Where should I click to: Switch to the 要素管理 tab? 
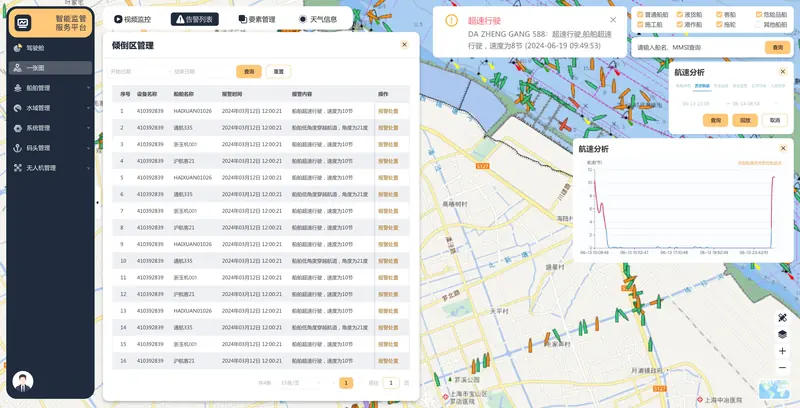coord(257,19)
